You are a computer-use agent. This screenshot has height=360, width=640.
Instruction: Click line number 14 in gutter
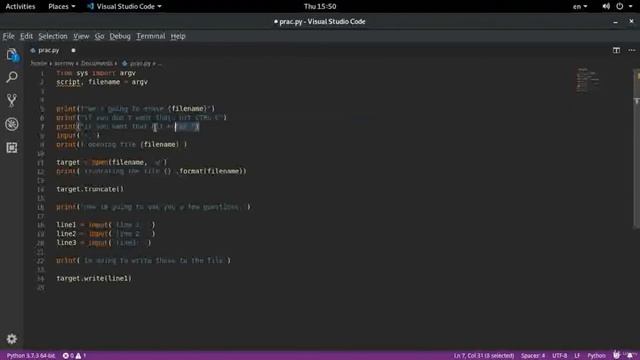pyautogui.click(x=41, y=189)
